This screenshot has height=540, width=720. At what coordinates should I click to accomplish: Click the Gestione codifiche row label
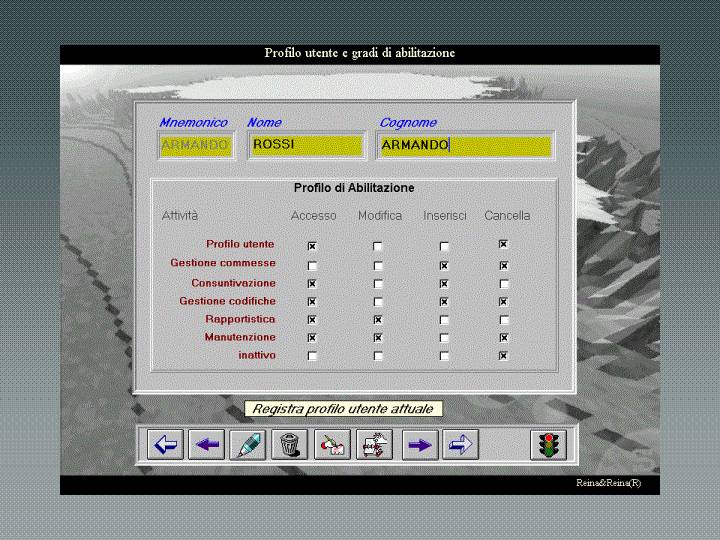(228, 301)
